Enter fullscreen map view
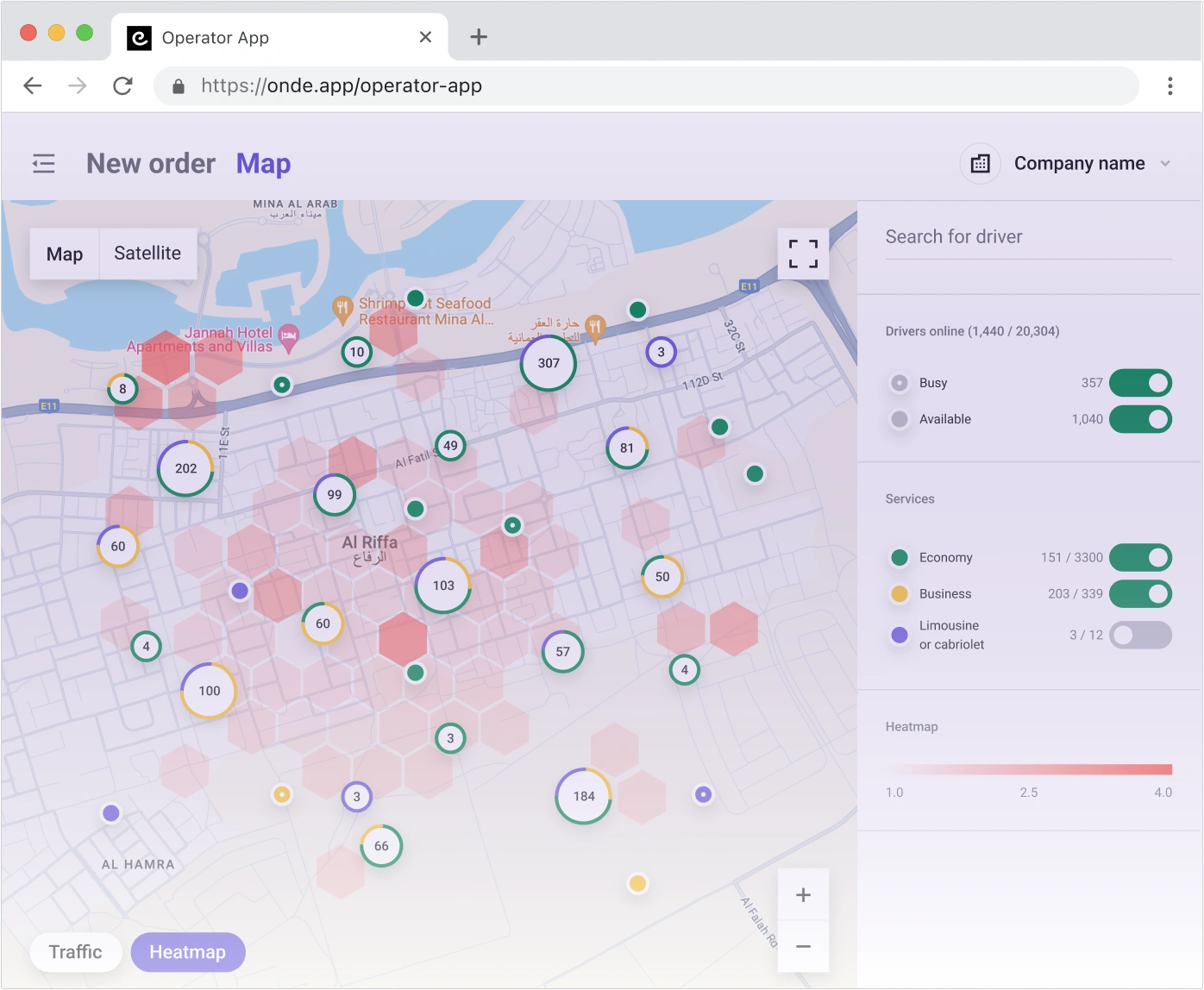This screenshot has width=1204, height=990. (x=802, y=254)
